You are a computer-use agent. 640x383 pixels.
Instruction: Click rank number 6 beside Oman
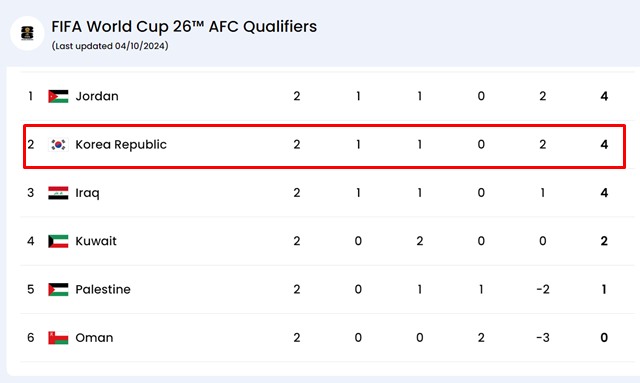31,338
